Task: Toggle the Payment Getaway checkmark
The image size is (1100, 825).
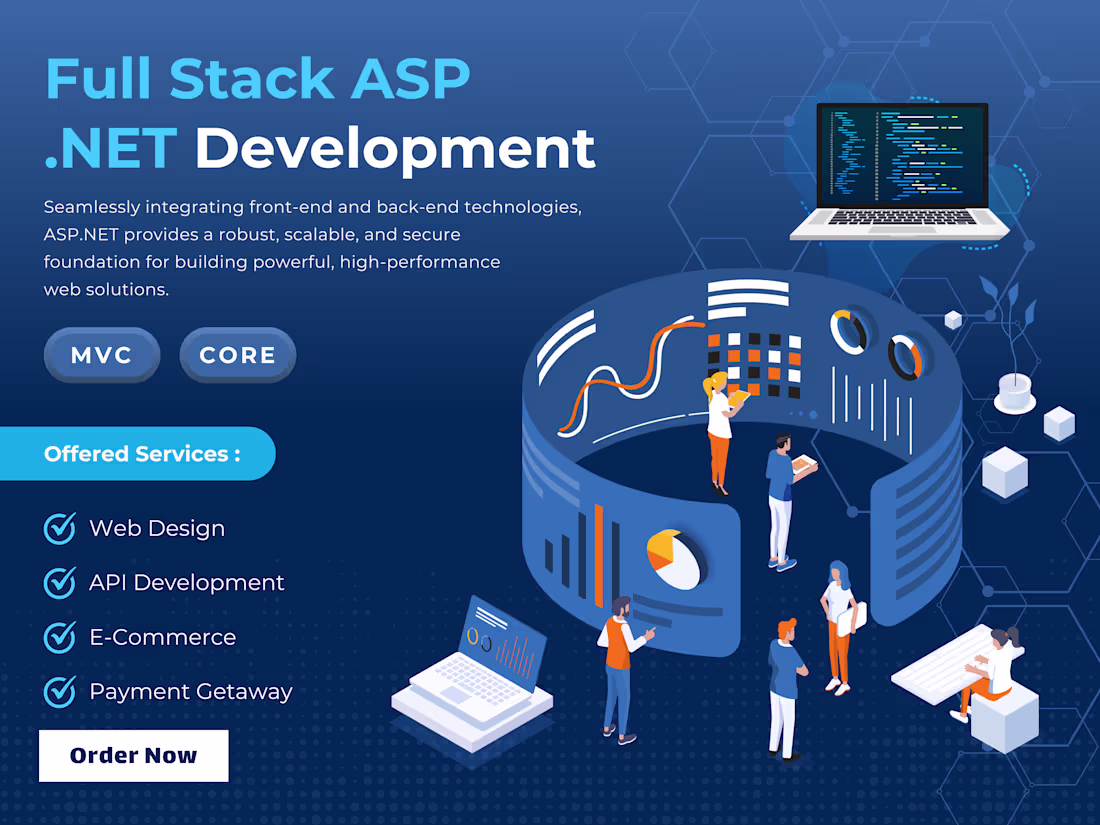Action: click(58, 691)
